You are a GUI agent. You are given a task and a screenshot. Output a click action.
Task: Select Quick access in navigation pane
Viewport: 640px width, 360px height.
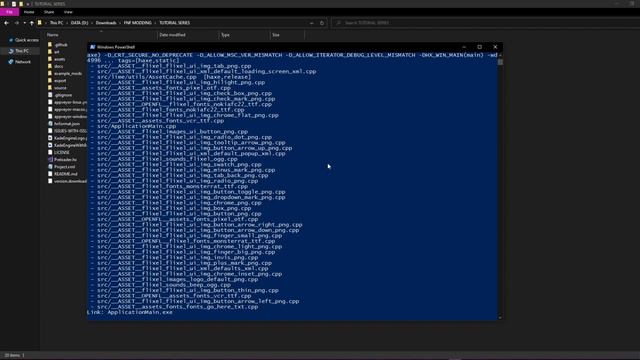click(23, 40)
